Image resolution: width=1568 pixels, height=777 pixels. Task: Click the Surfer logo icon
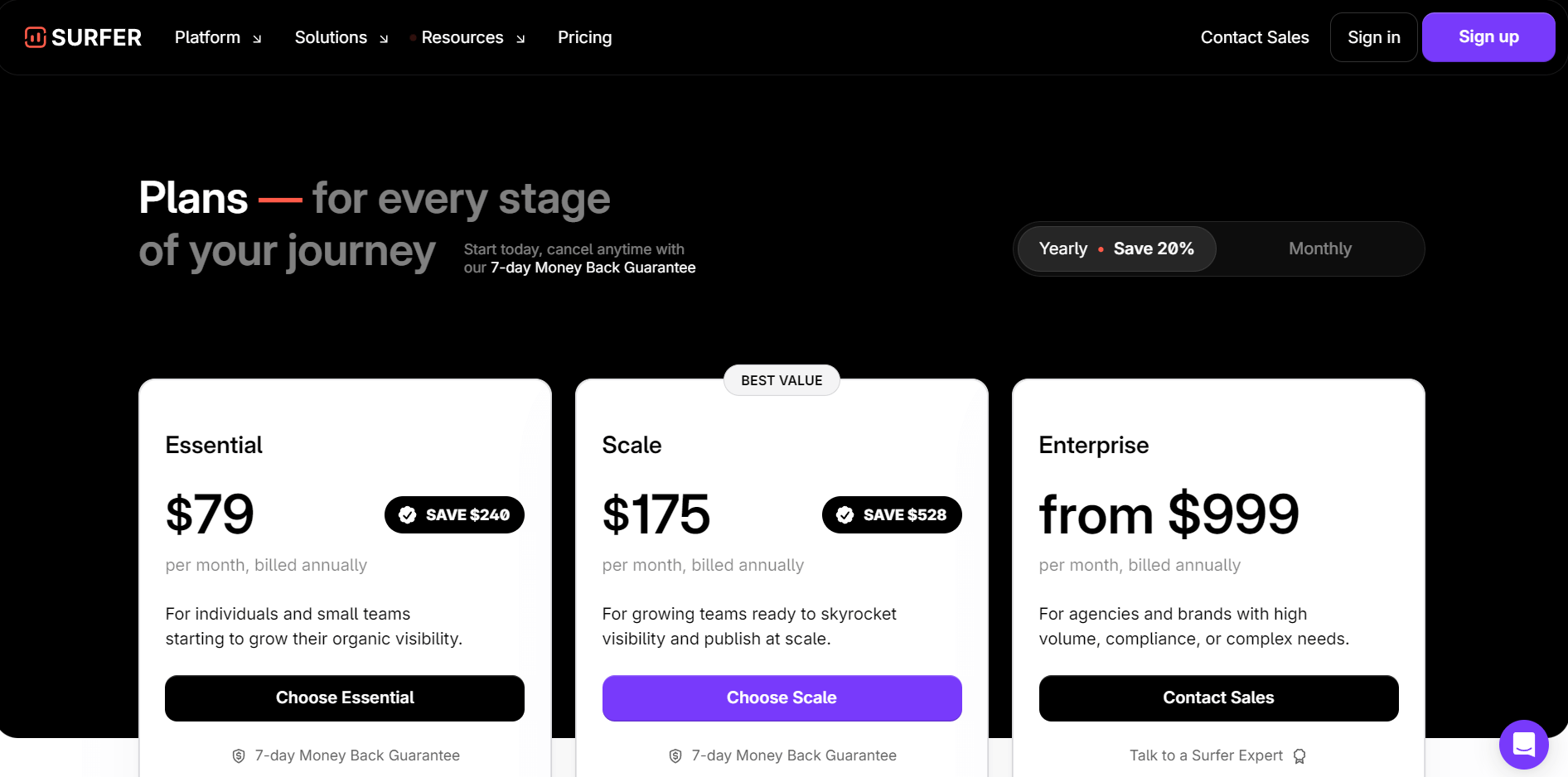tap(35, 37)
